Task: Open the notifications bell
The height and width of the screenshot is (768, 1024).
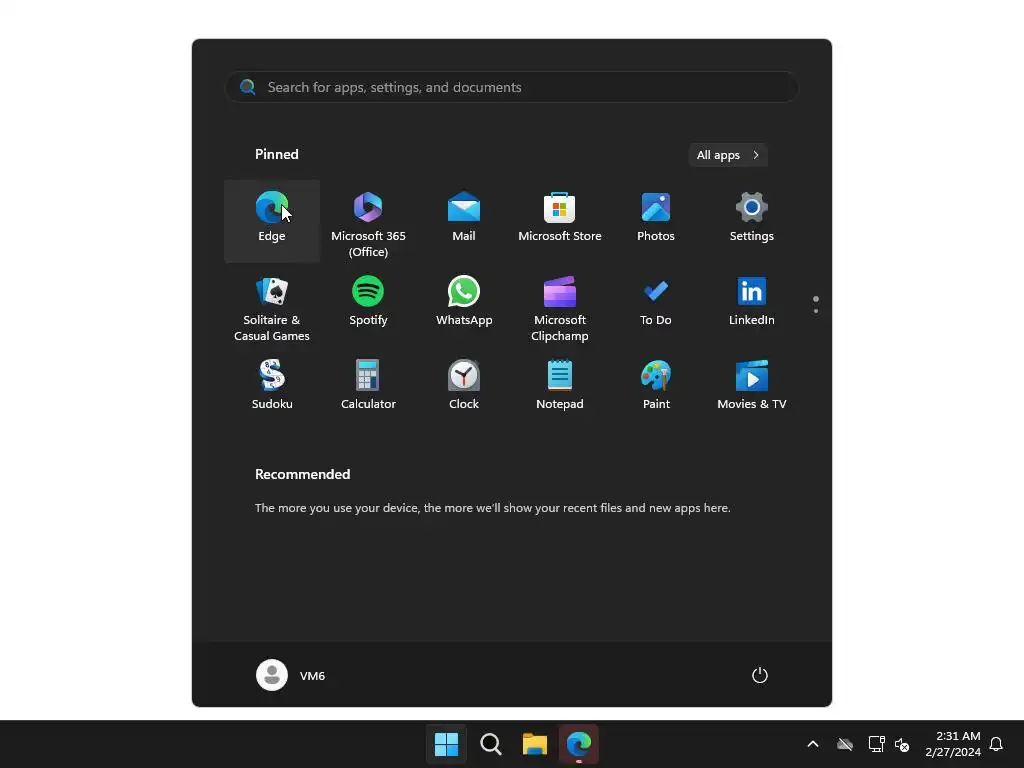Action: [x=996, y=744]
